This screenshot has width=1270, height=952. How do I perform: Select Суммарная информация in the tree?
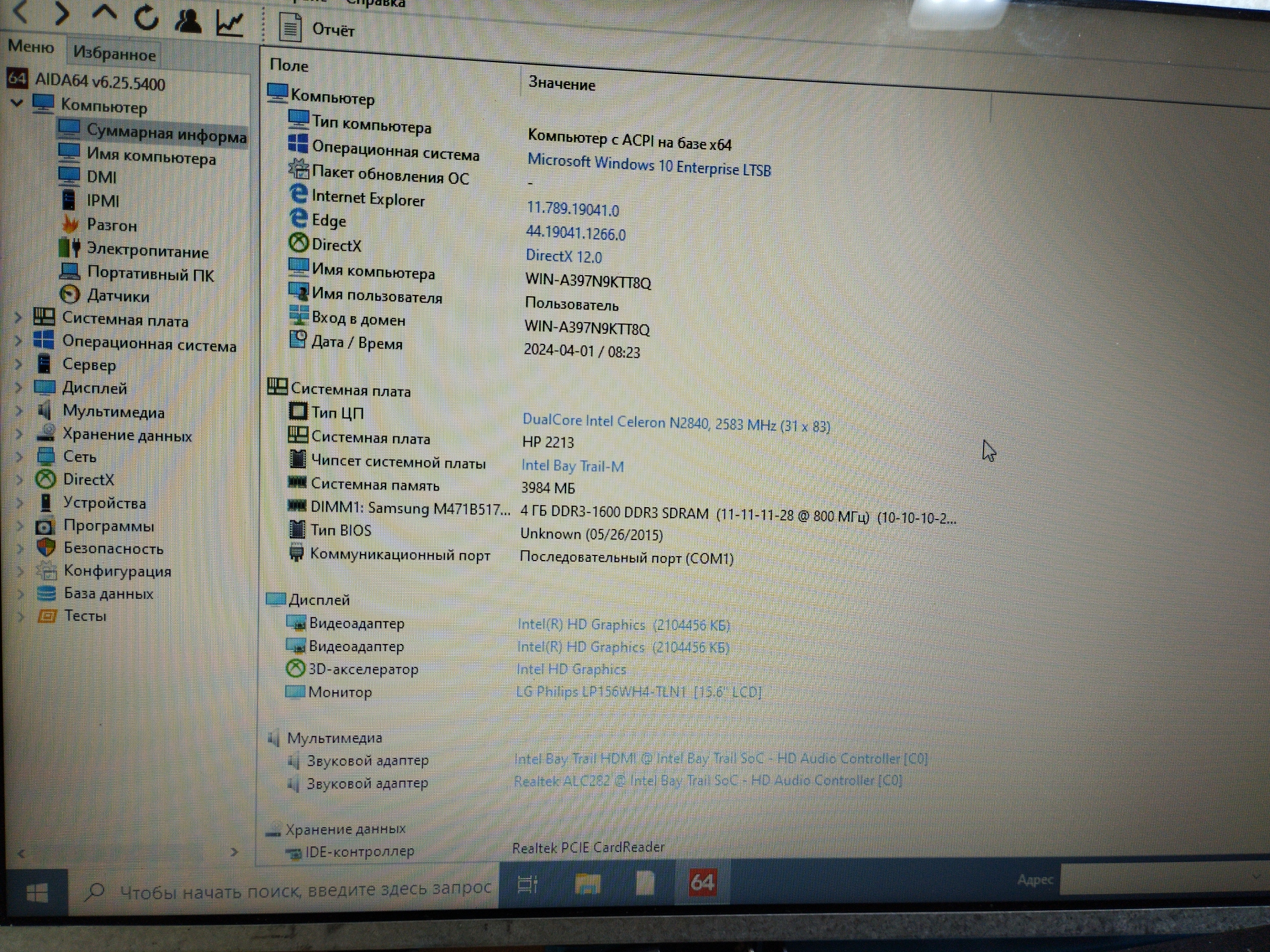(x=153, y=133)
